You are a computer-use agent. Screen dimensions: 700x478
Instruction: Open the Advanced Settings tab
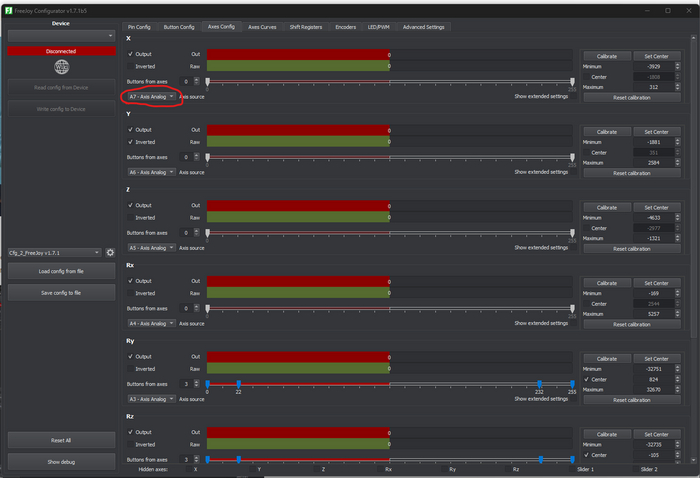tap(423, 27)
